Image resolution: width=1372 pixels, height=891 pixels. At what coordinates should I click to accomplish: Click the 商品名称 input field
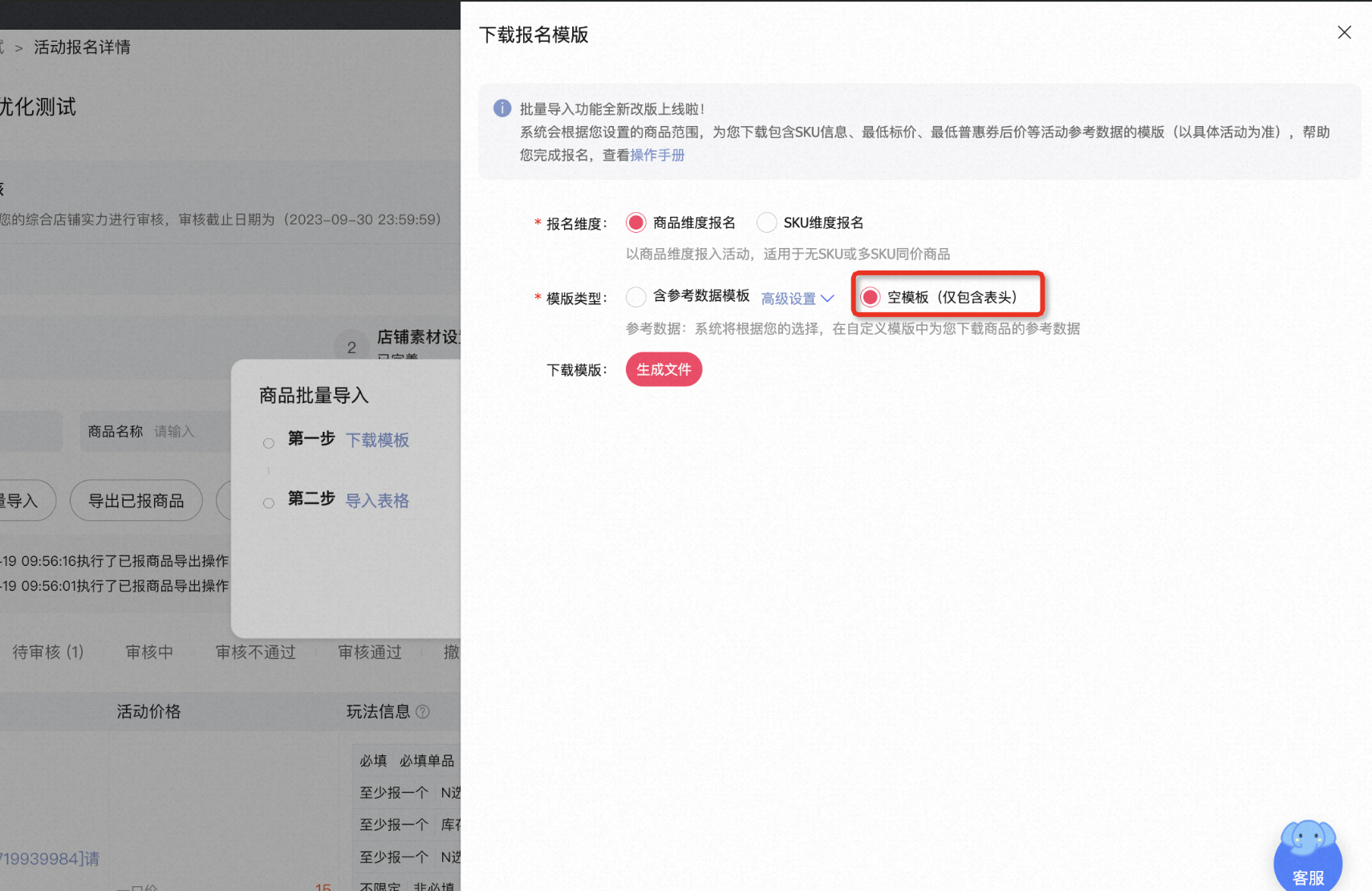pyautogui.click(x=156, y=432)
